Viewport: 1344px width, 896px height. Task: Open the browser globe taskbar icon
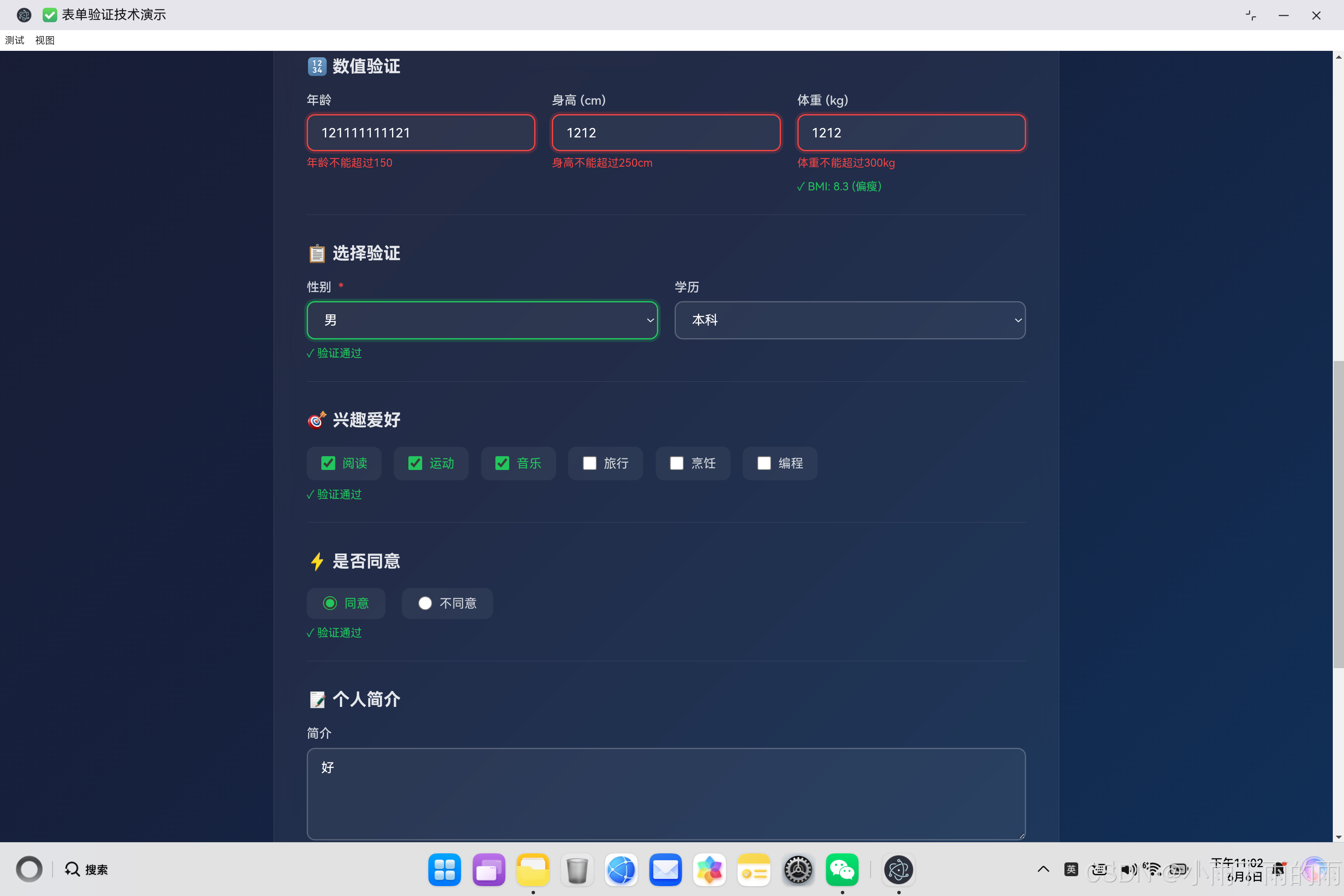point(621,869)
